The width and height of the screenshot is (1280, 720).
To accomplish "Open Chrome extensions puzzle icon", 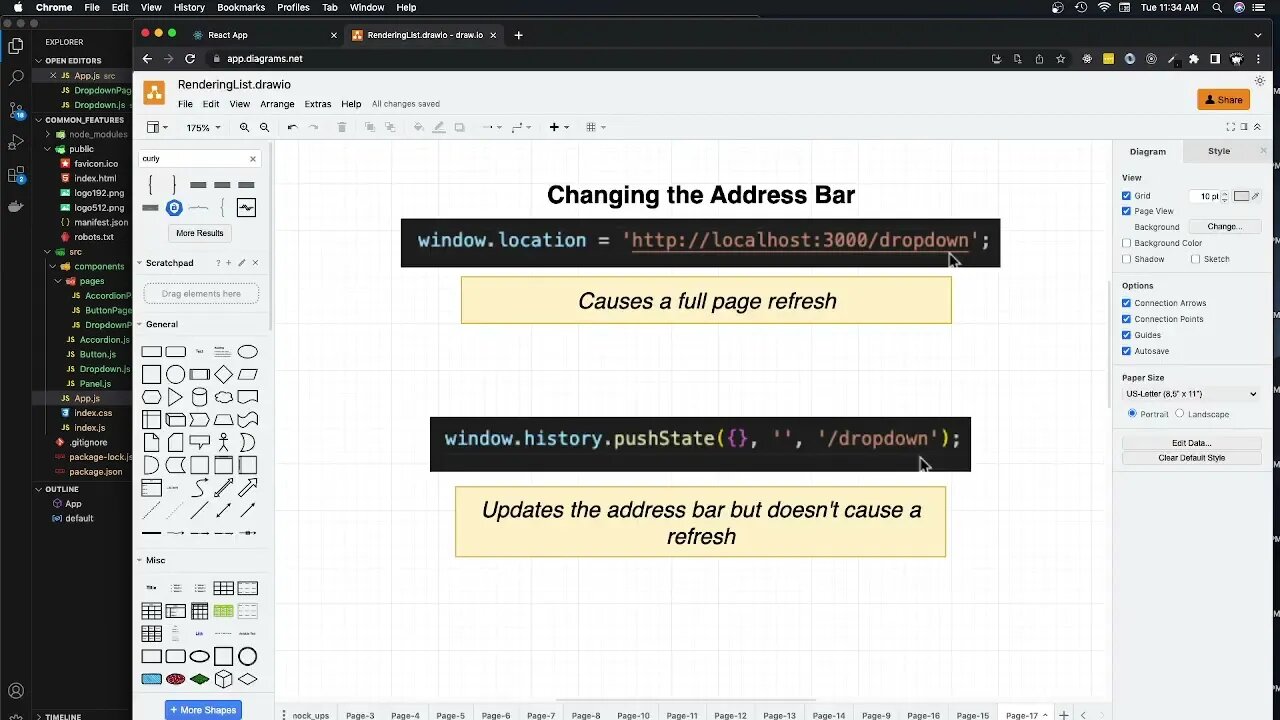I will coord(1193,59).
